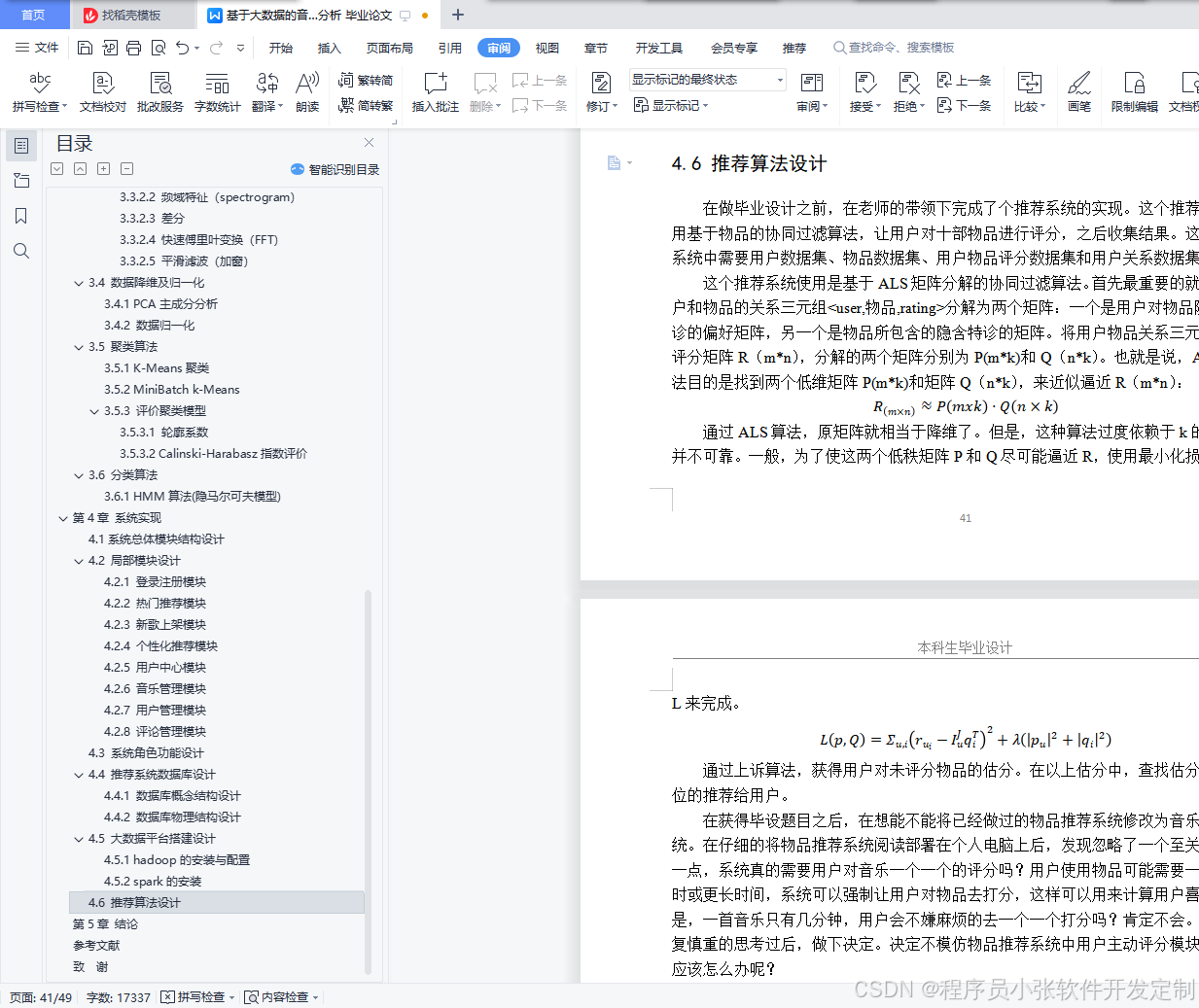1199x1008 pixels.
Task: Switch to the 页面布局 ribbon tab
Action: [x=390, y=48]
